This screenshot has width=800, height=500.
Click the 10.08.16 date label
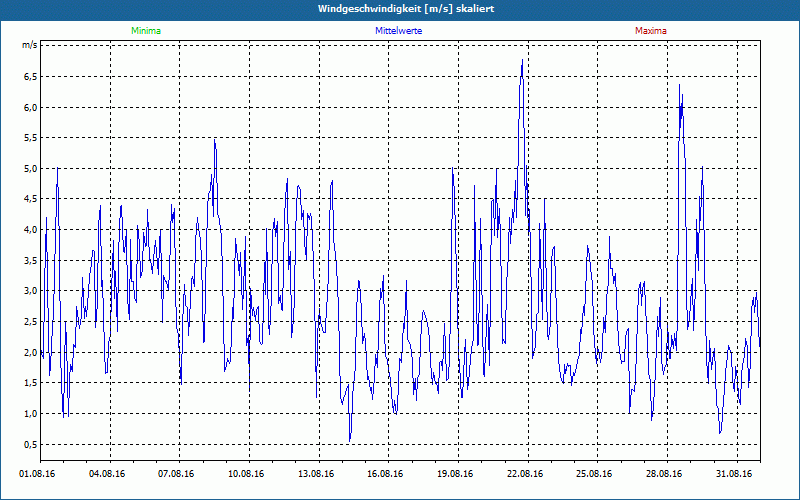click(x=245, y=474)
